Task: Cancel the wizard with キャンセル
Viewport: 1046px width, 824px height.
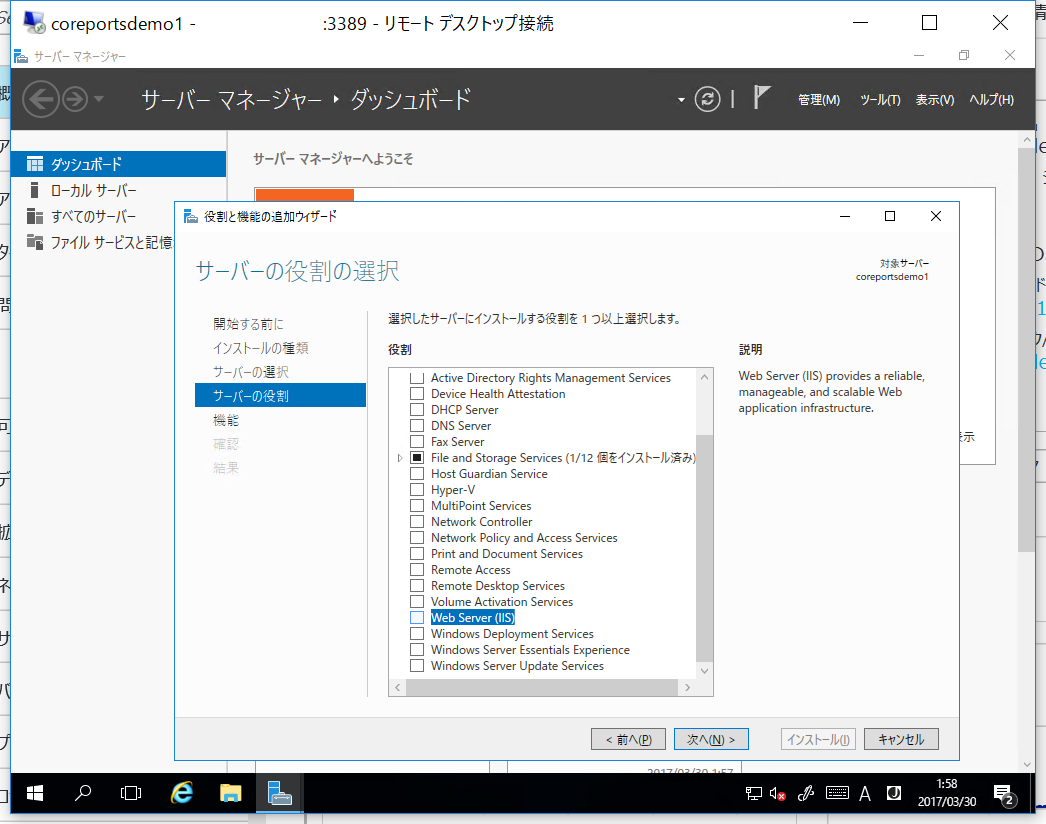Action: (901, 739)
